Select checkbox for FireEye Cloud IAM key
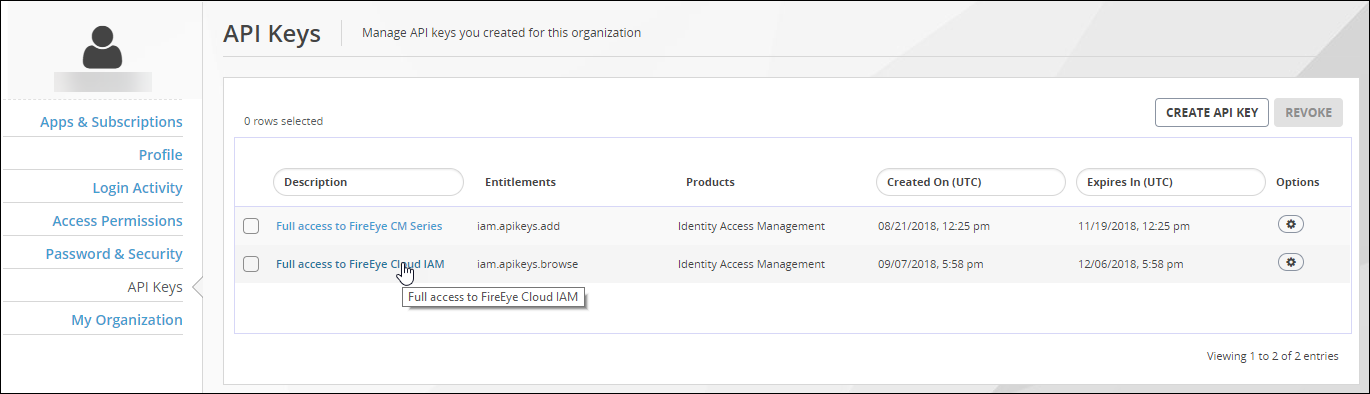The image size is (1370, 394). coord(251,264)
